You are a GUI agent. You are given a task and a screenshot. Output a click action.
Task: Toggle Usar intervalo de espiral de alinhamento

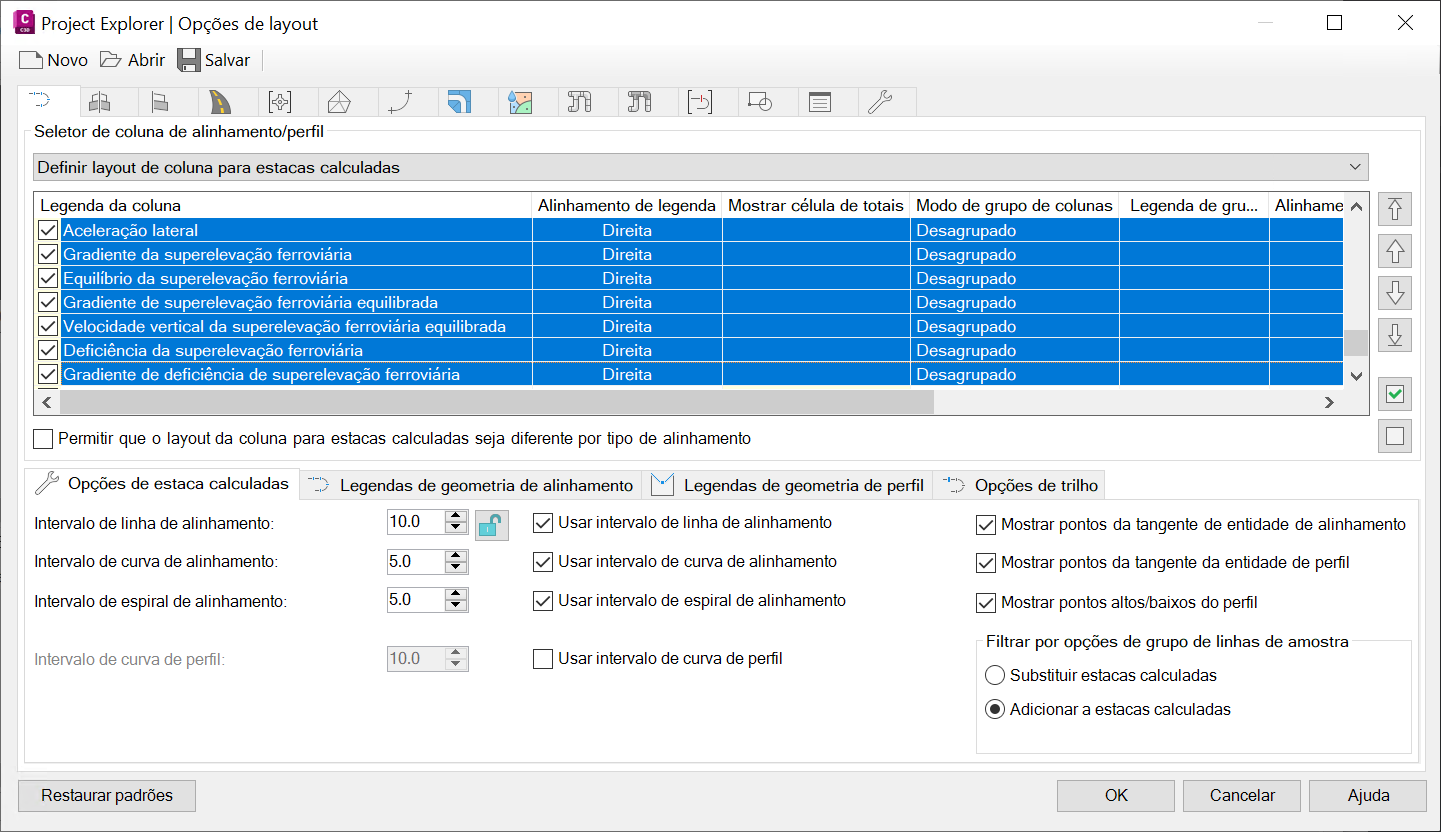(543, 601)
